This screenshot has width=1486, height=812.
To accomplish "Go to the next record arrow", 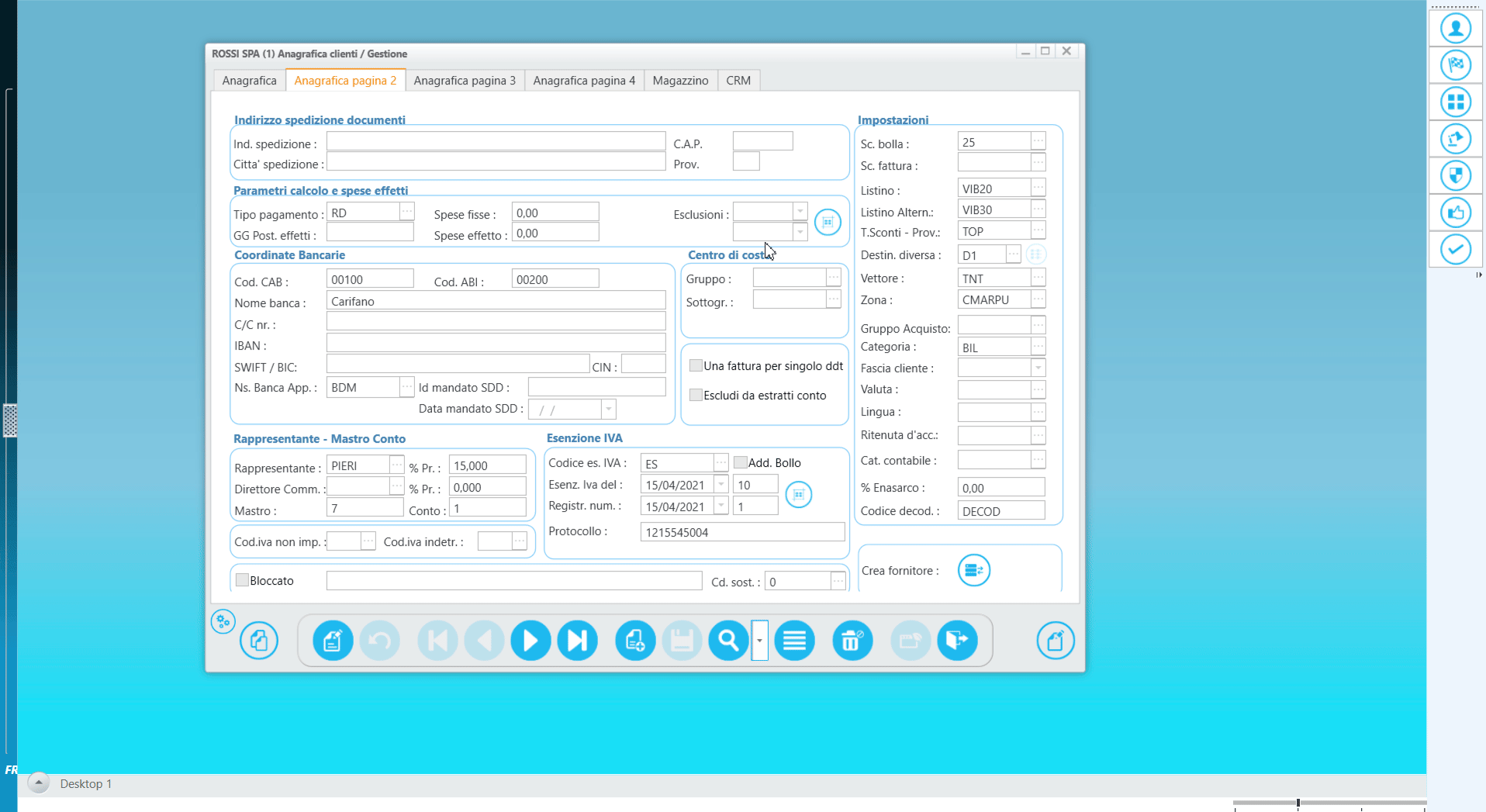I will click(x=530, y=641).
